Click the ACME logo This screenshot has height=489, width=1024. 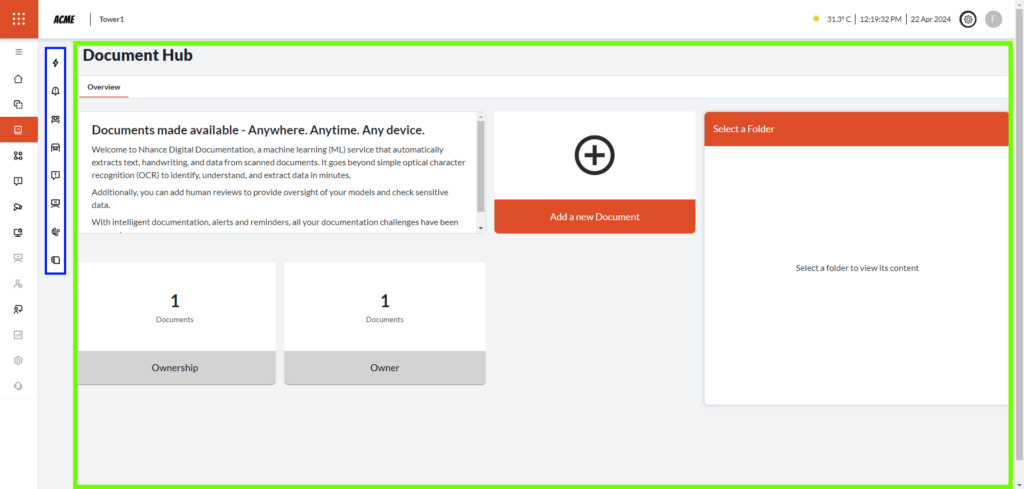(x=64, y=19)
